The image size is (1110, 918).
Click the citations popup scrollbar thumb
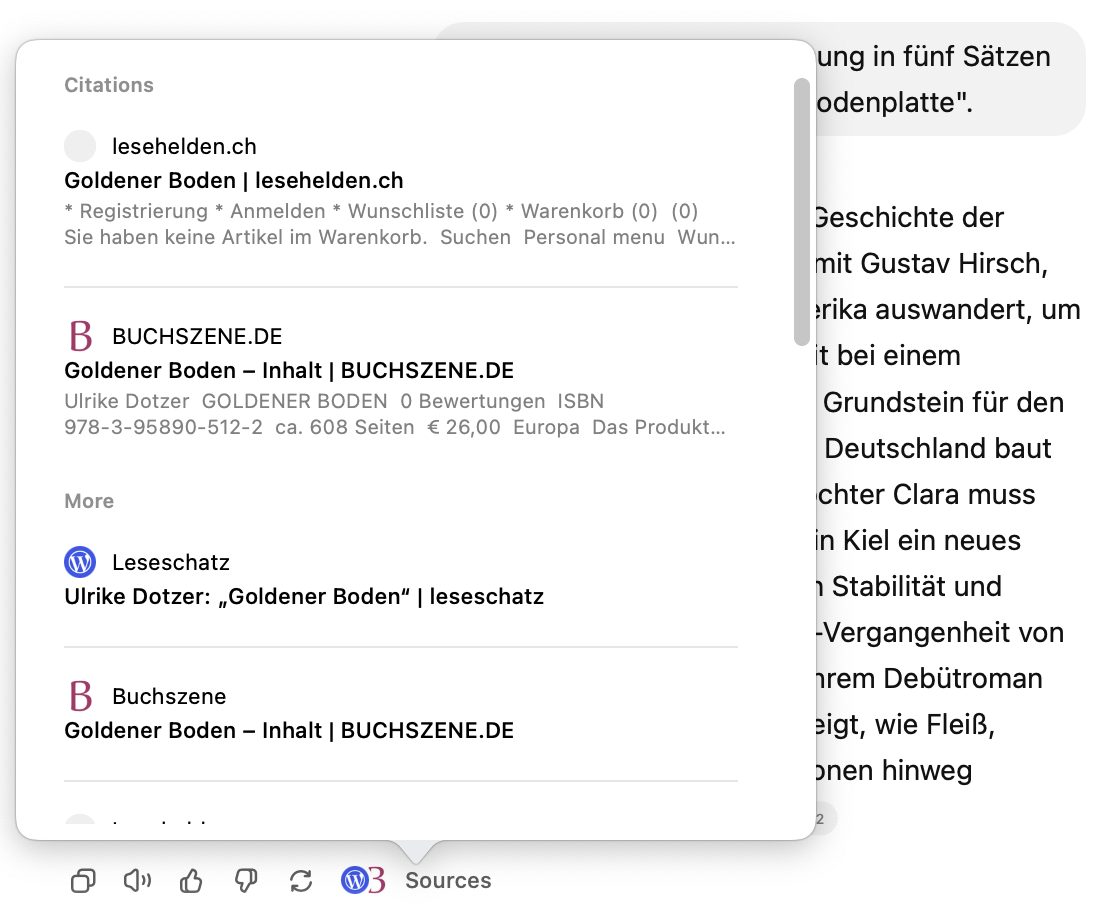pyautogui.click(x=801, y=212)
